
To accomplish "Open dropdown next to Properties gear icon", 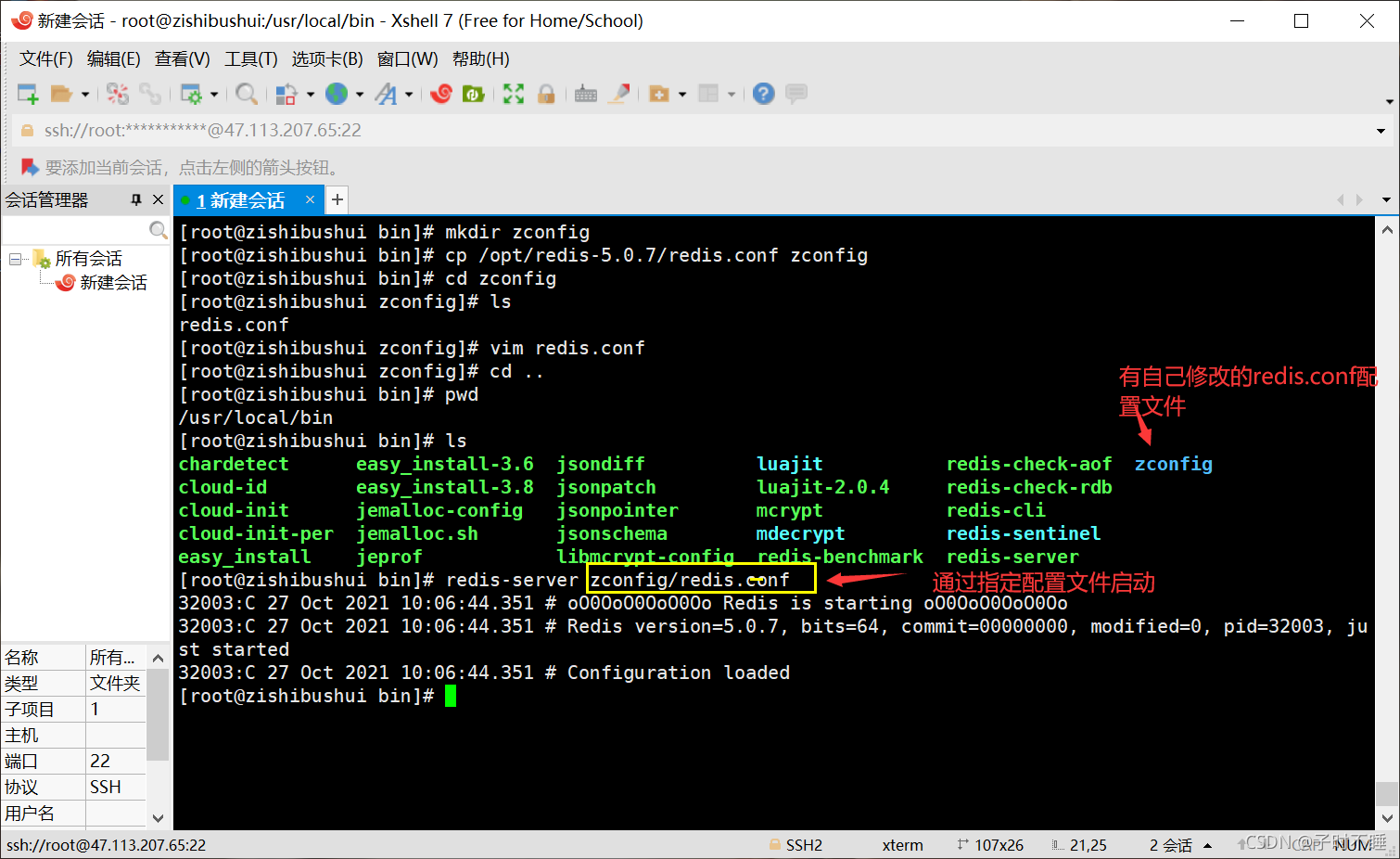I will [214, 94].
